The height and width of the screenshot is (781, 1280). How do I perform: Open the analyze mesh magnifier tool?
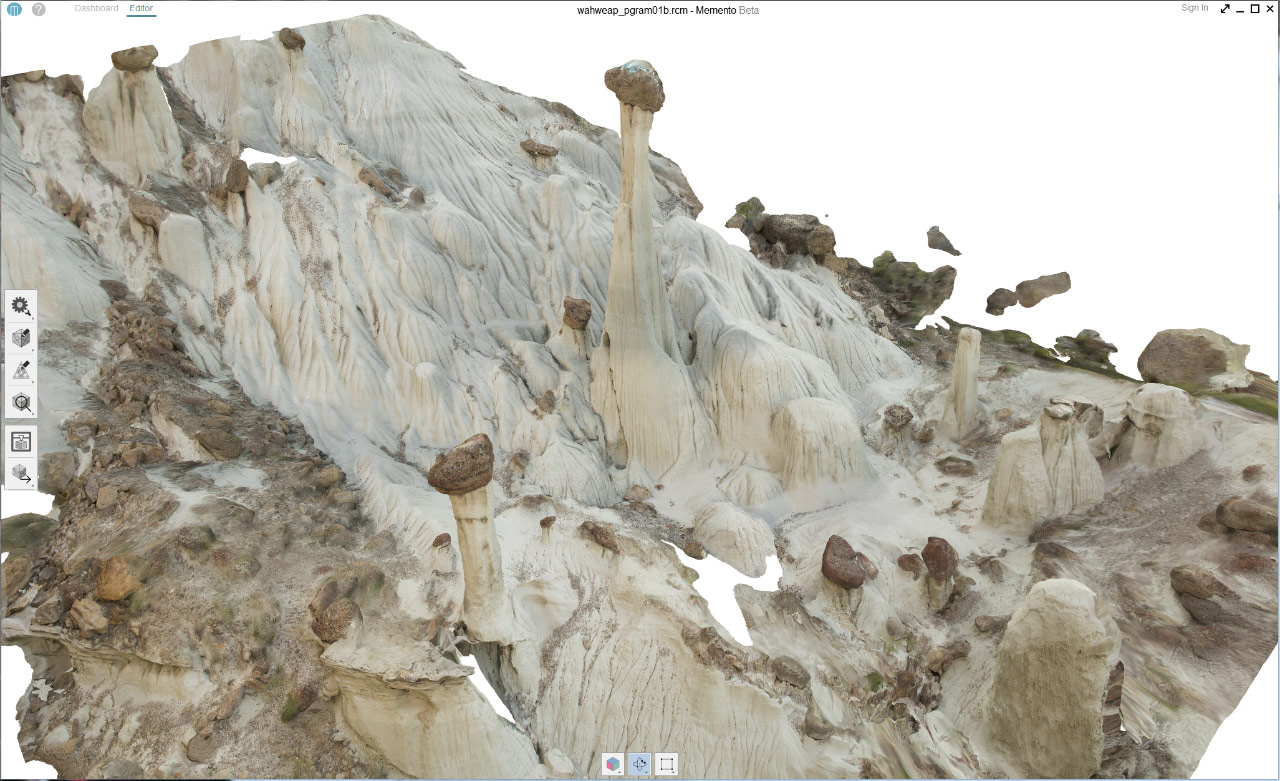21,404
